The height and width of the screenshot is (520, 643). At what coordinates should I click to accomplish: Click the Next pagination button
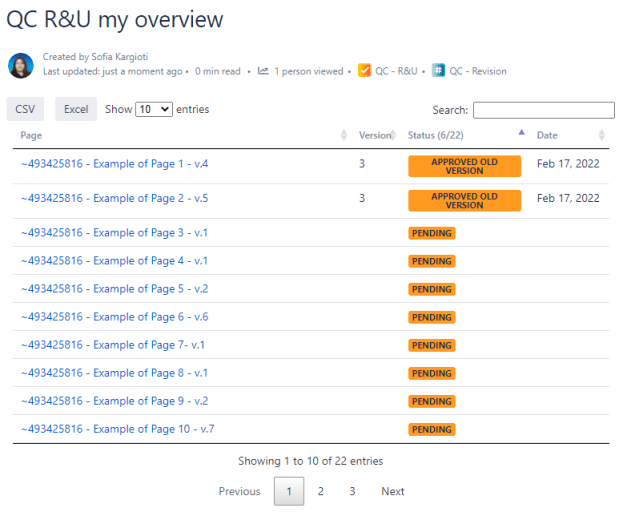(393, 491)
